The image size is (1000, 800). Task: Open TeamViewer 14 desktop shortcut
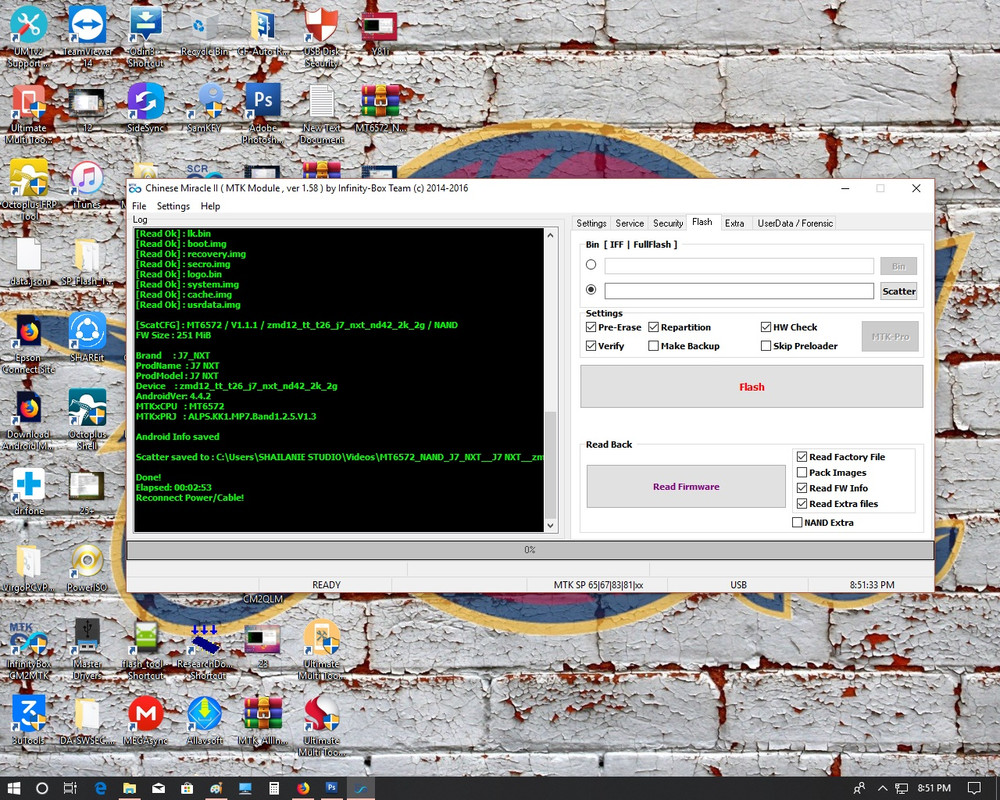click(87, 36)
